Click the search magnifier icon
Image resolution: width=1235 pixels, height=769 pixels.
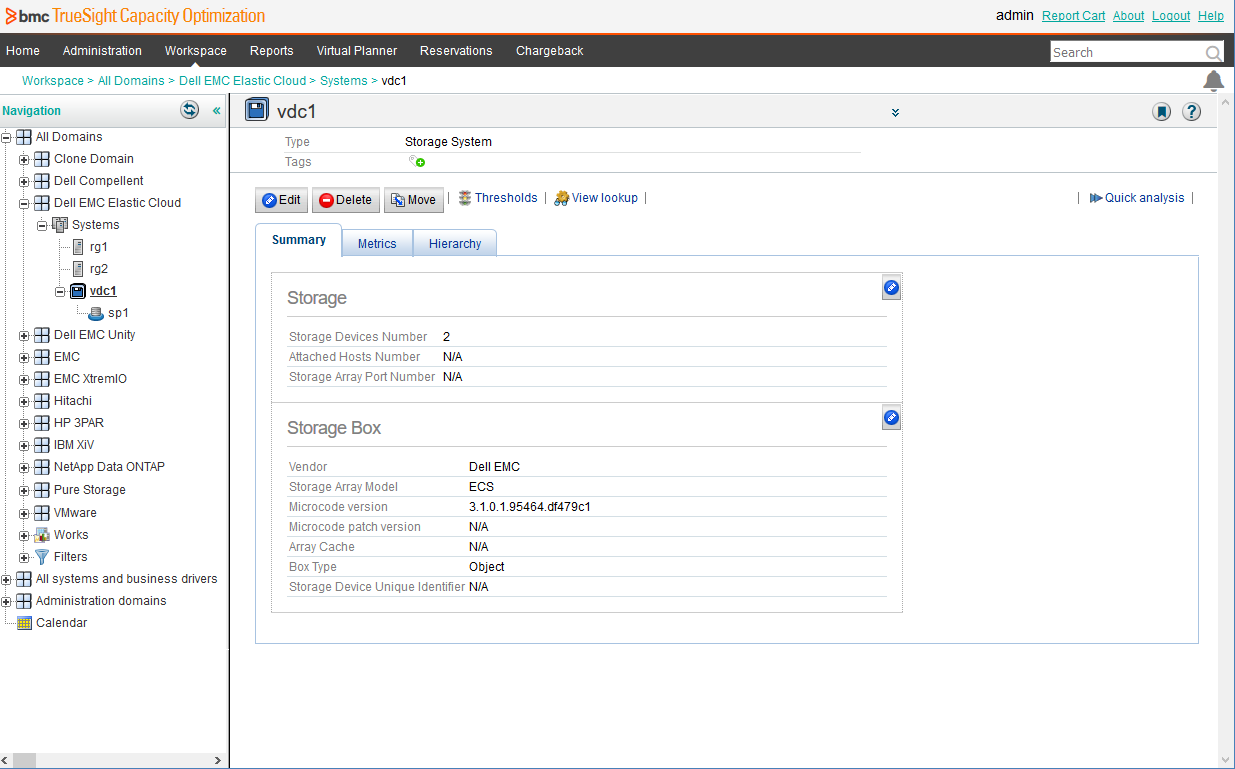click(x=1213, y=53)
